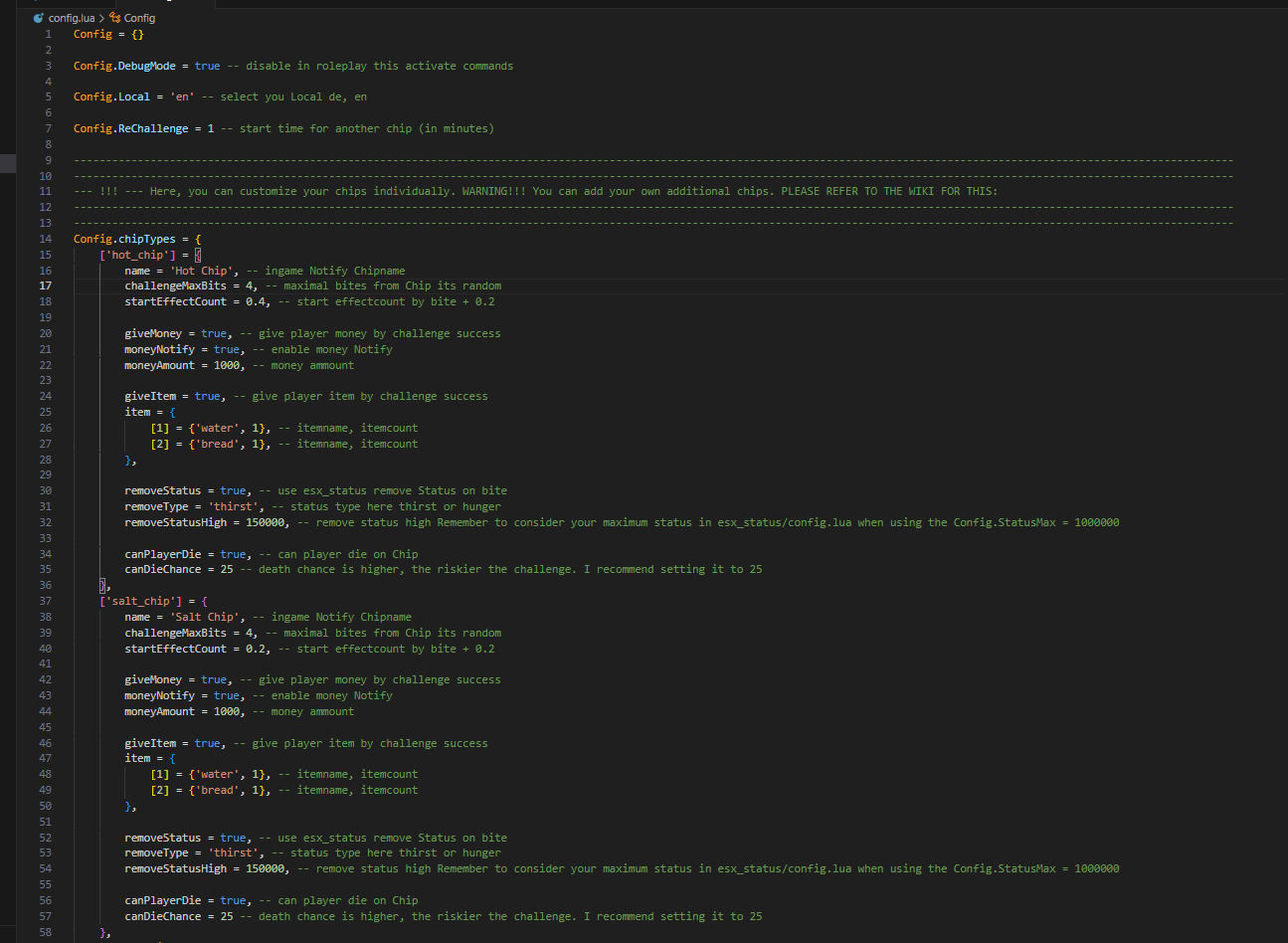Click the 'water' string on line 26

[x=217, y=428]
